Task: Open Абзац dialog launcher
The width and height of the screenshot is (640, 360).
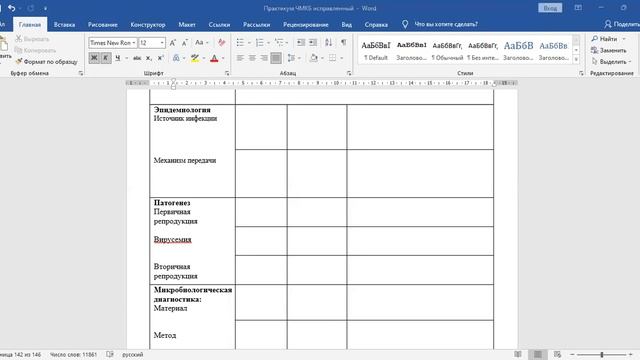Action: pos(349,73)
